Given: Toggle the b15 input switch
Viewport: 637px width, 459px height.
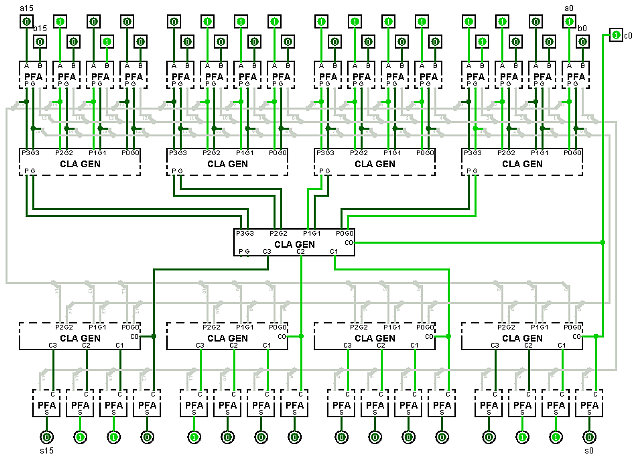Looking at the screenshot, I should click(x=40, y=41).
